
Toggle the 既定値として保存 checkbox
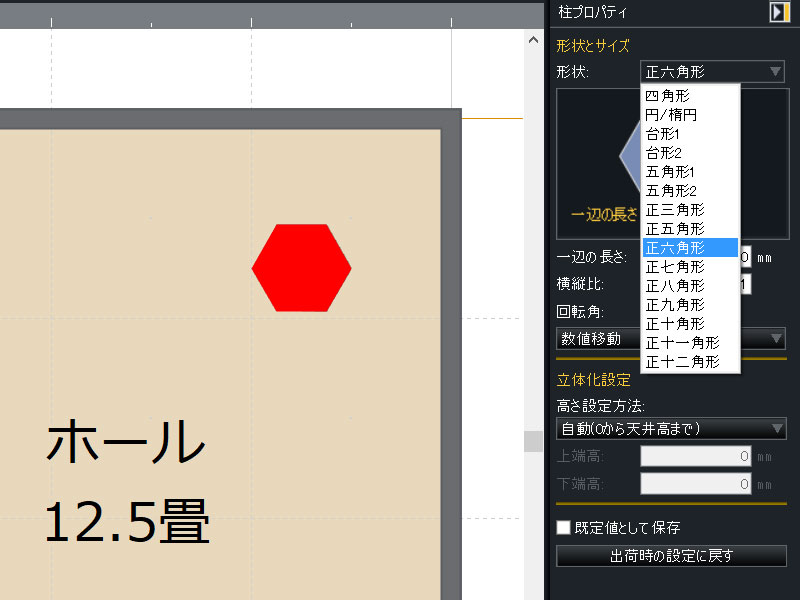click(x=564, y=527)
